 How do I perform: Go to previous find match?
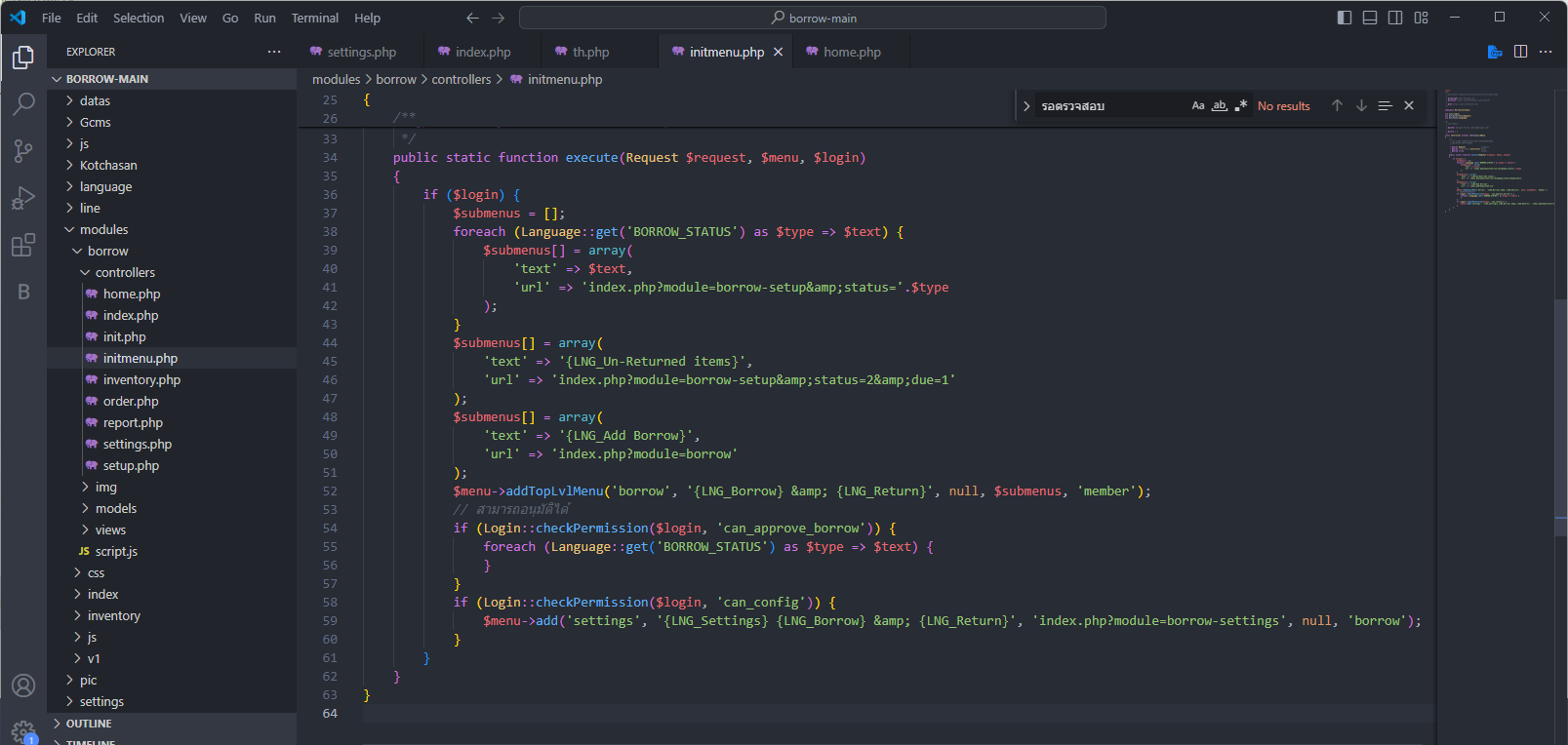[x=1337, y=105]
